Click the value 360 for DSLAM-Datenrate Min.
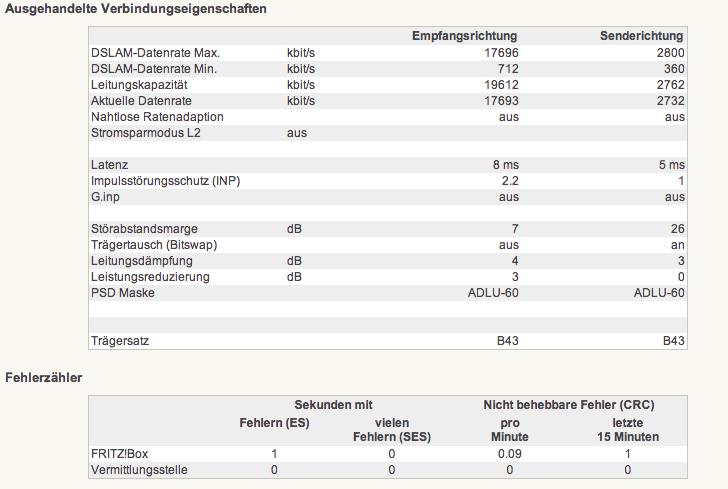728x489 pixels. tap(674, 69)
